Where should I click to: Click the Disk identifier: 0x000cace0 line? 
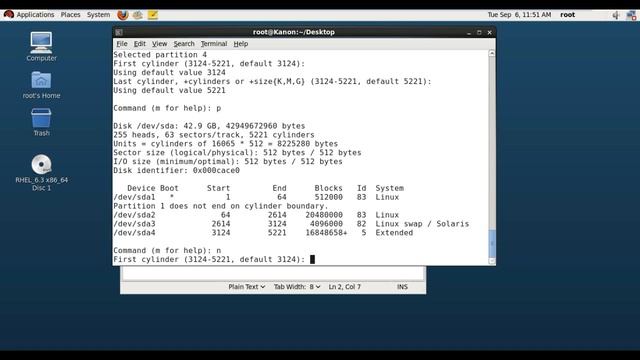[176, 171]
